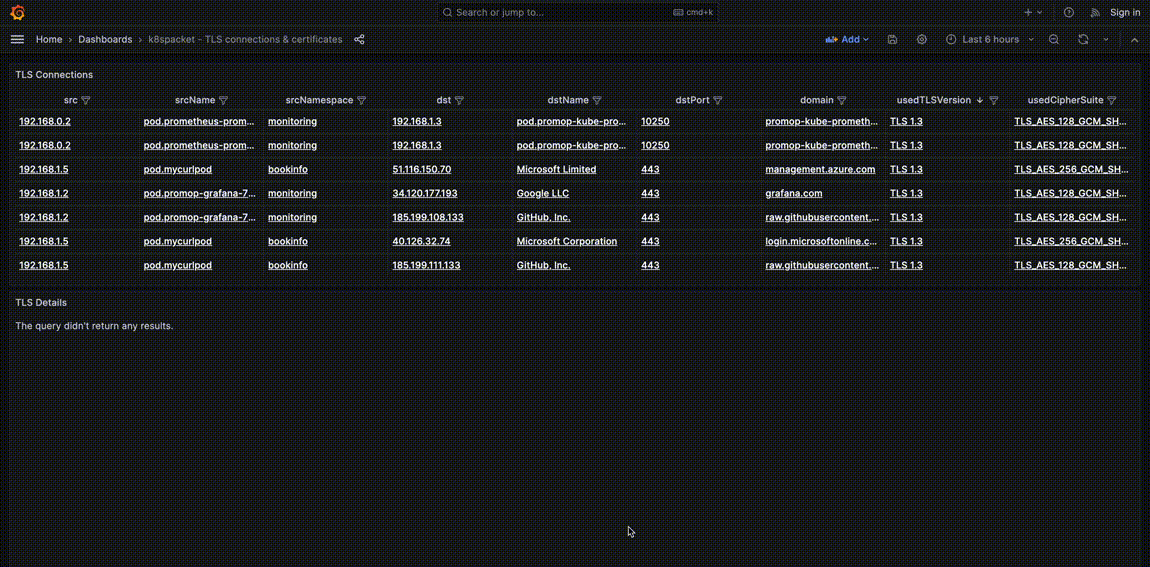This screenshot has height=567, width=1150.
Task: Click login.microsoftonline domain link
Action: point(821,241)
